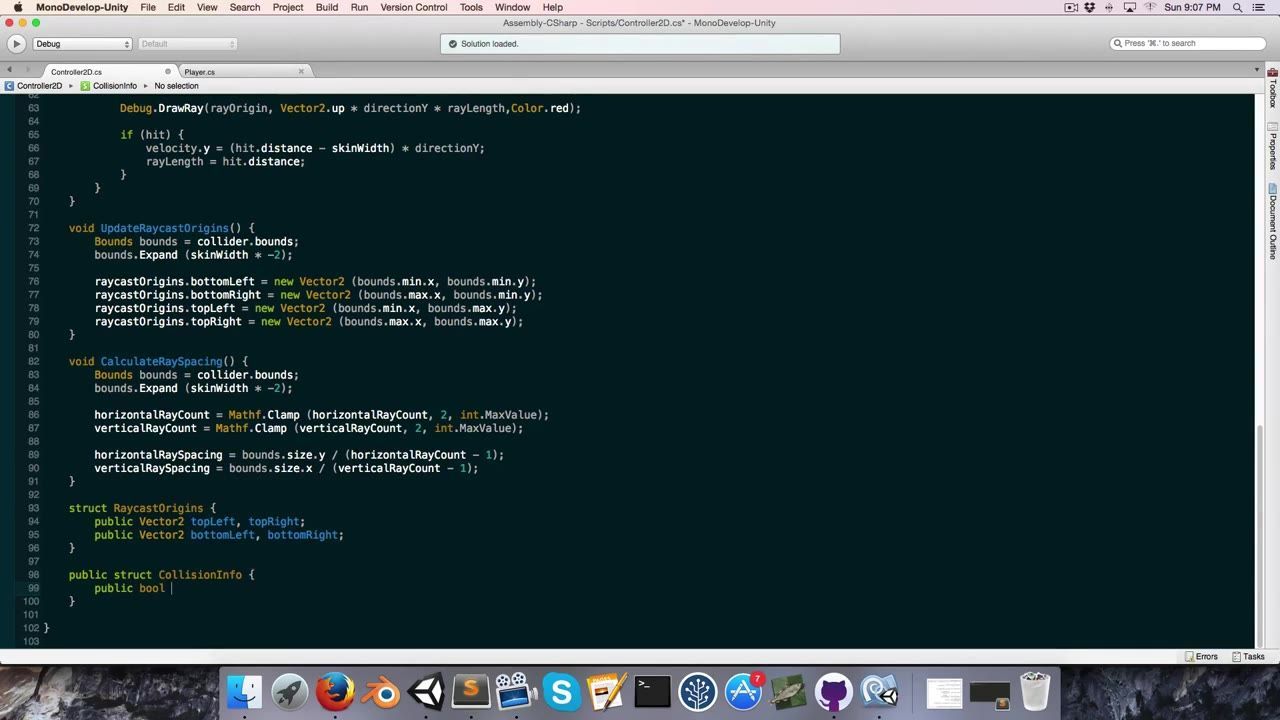Close the Player.cs tab
Image resolution: width=1280 pixels, height=720 pixels.
[301, 71]
